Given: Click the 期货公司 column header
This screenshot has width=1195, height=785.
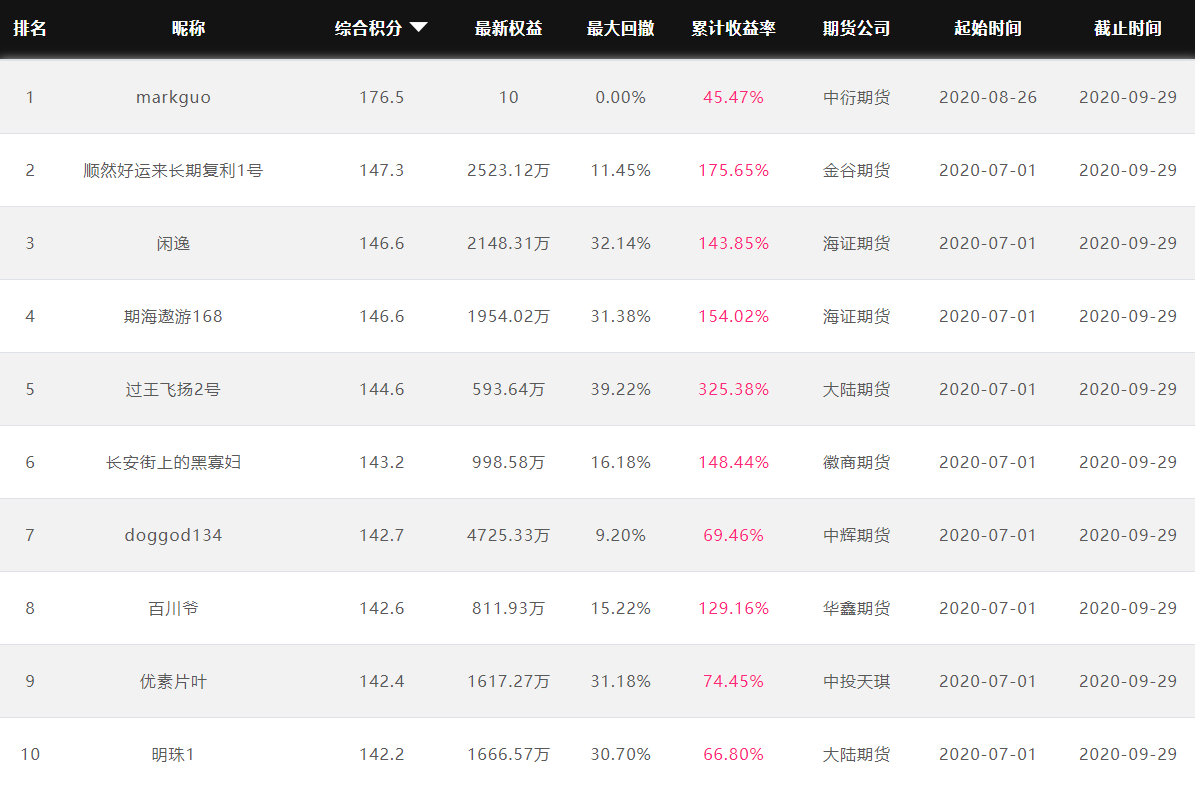Looking at the screenshot, I should pyautogui.click(x=857, y=28).
